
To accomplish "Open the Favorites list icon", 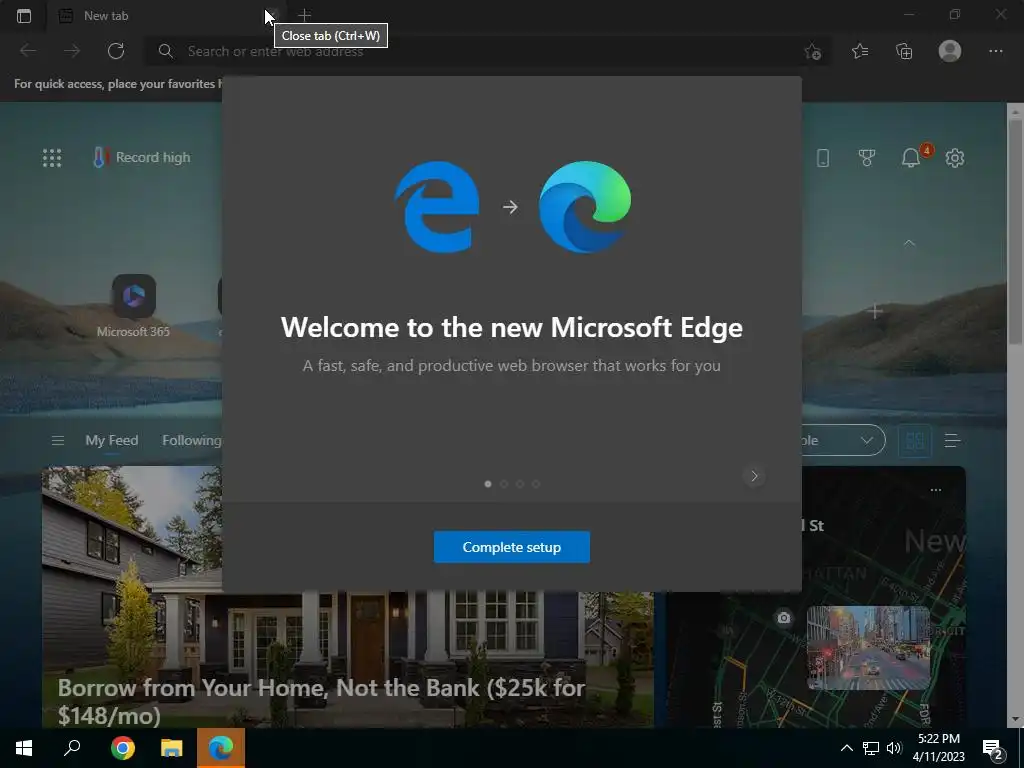I will 860,51.
